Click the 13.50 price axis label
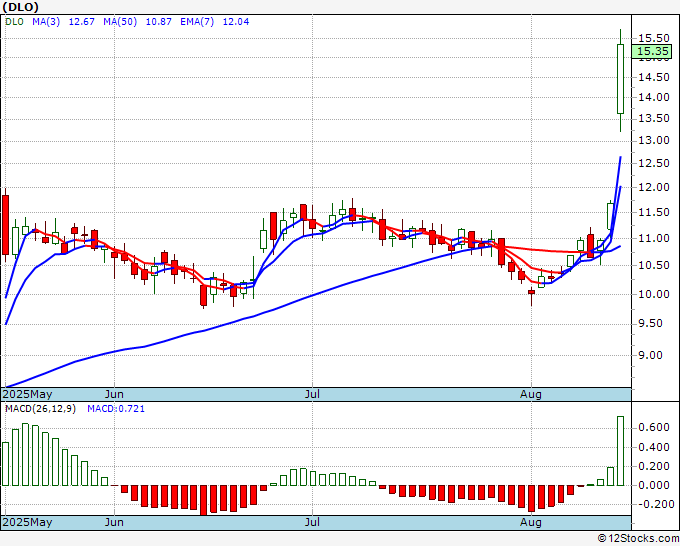The width and height of the screenshot is (680, 546). (654, 118)
